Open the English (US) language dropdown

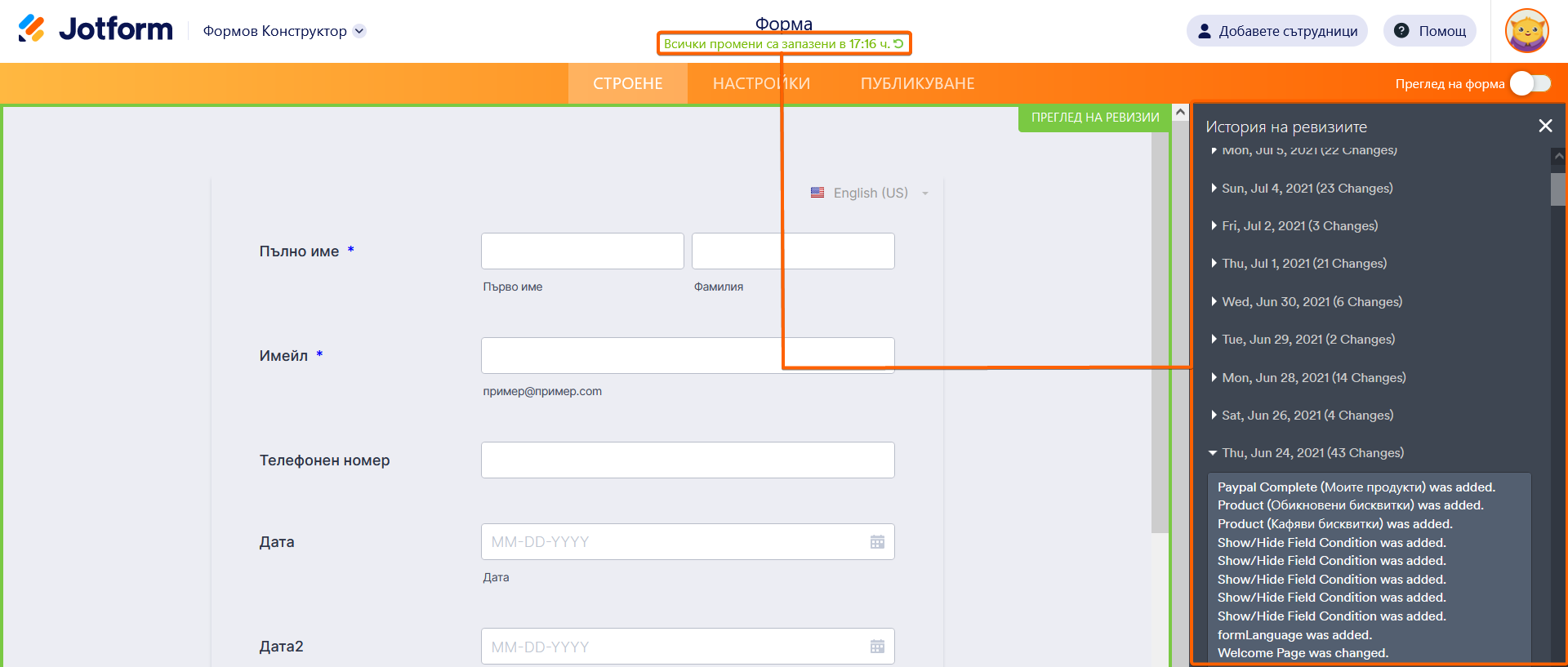(871, 193)
